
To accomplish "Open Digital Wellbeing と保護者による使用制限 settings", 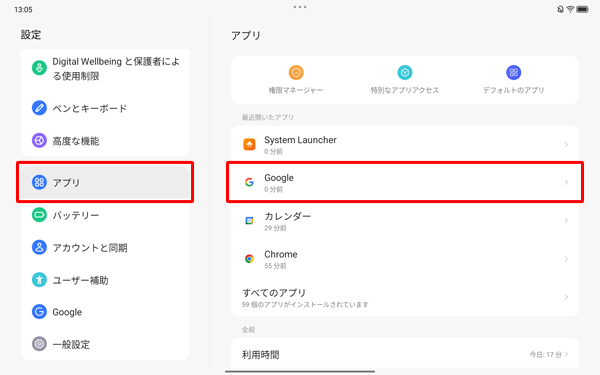I will 105,68.
